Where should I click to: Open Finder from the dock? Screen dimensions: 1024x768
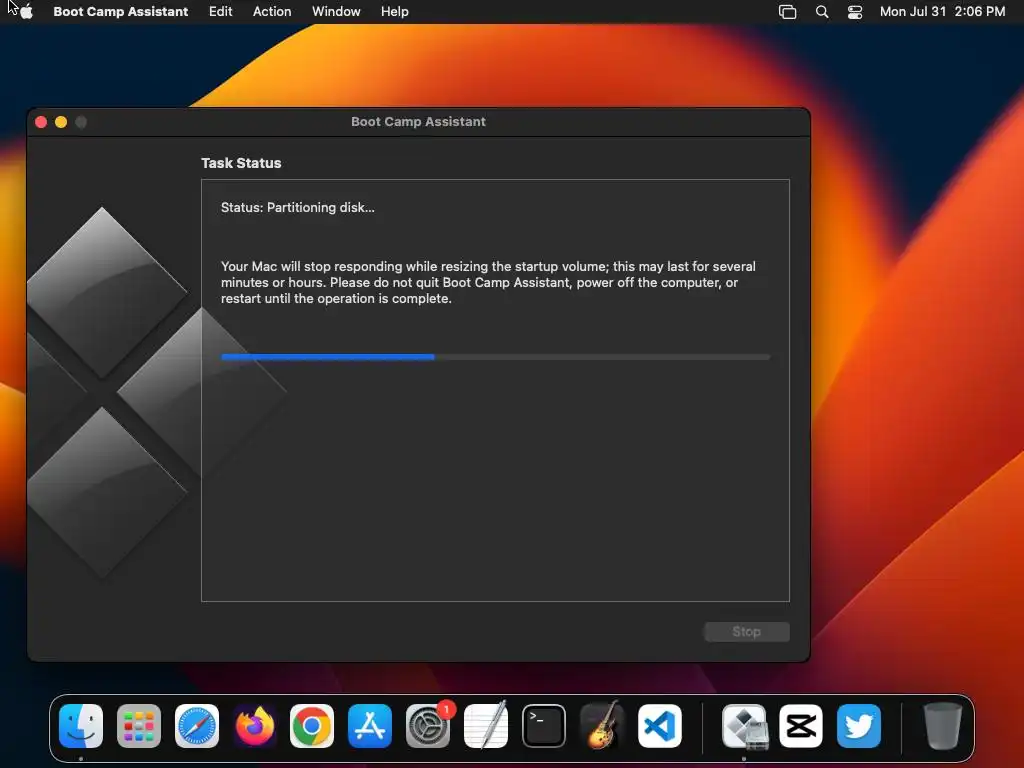(x=81, y=726)
